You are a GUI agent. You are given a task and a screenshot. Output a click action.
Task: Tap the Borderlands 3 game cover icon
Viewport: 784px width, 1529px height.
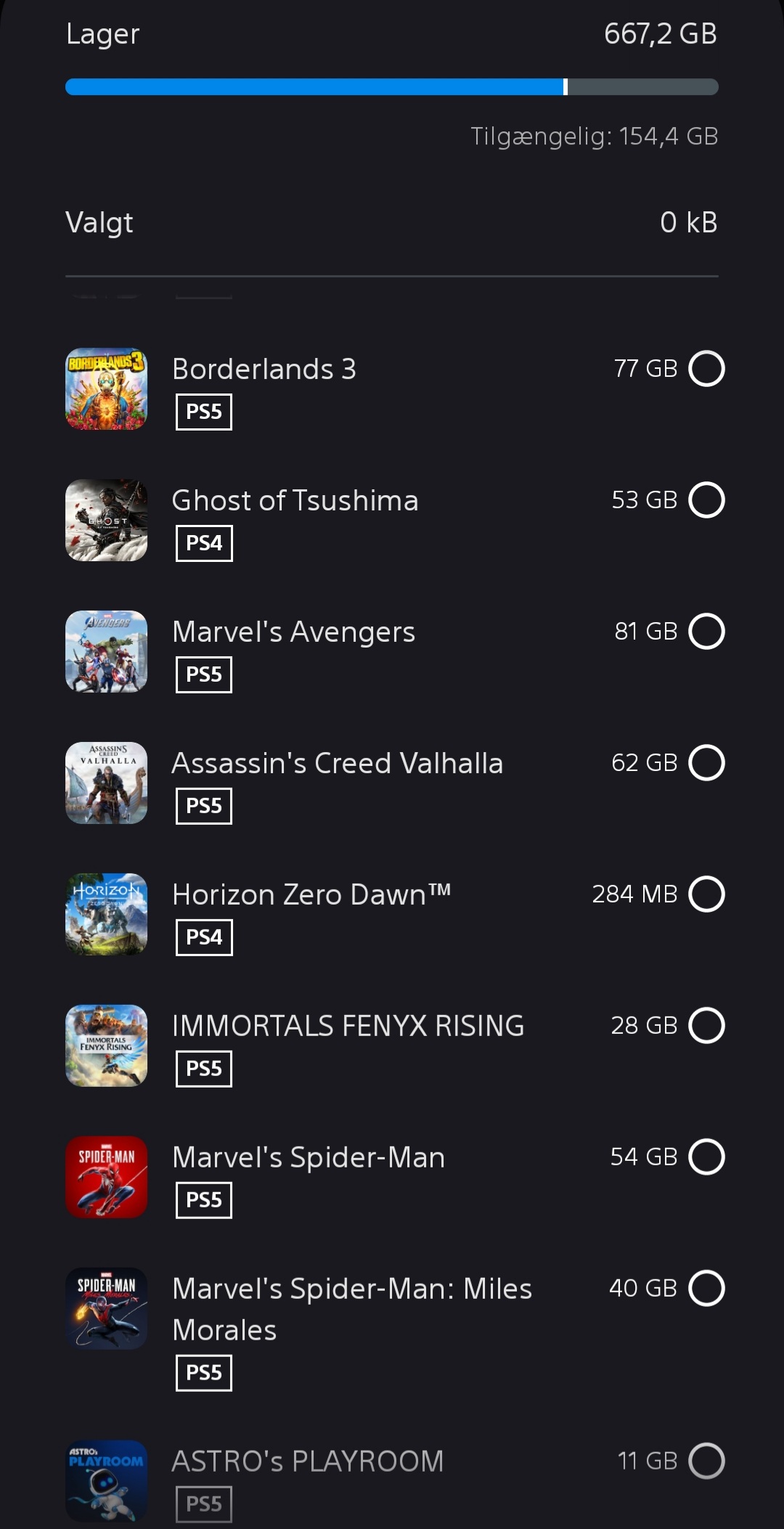point(106,389)
